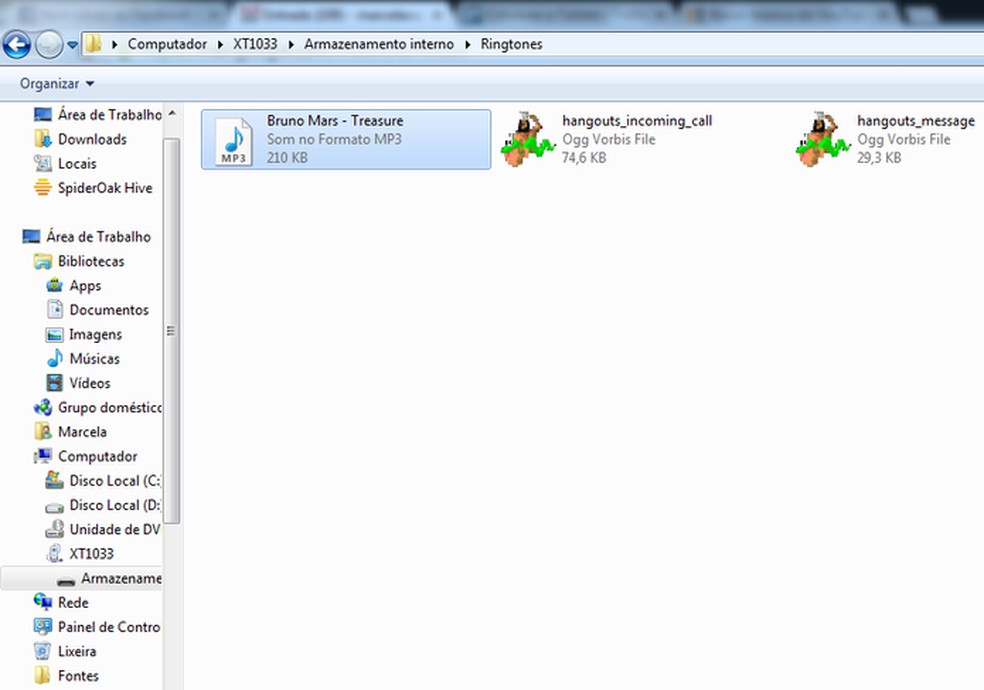Open Downloads in the sidebar favorites
Screen dimensions: 984x690
coord(92,139)
